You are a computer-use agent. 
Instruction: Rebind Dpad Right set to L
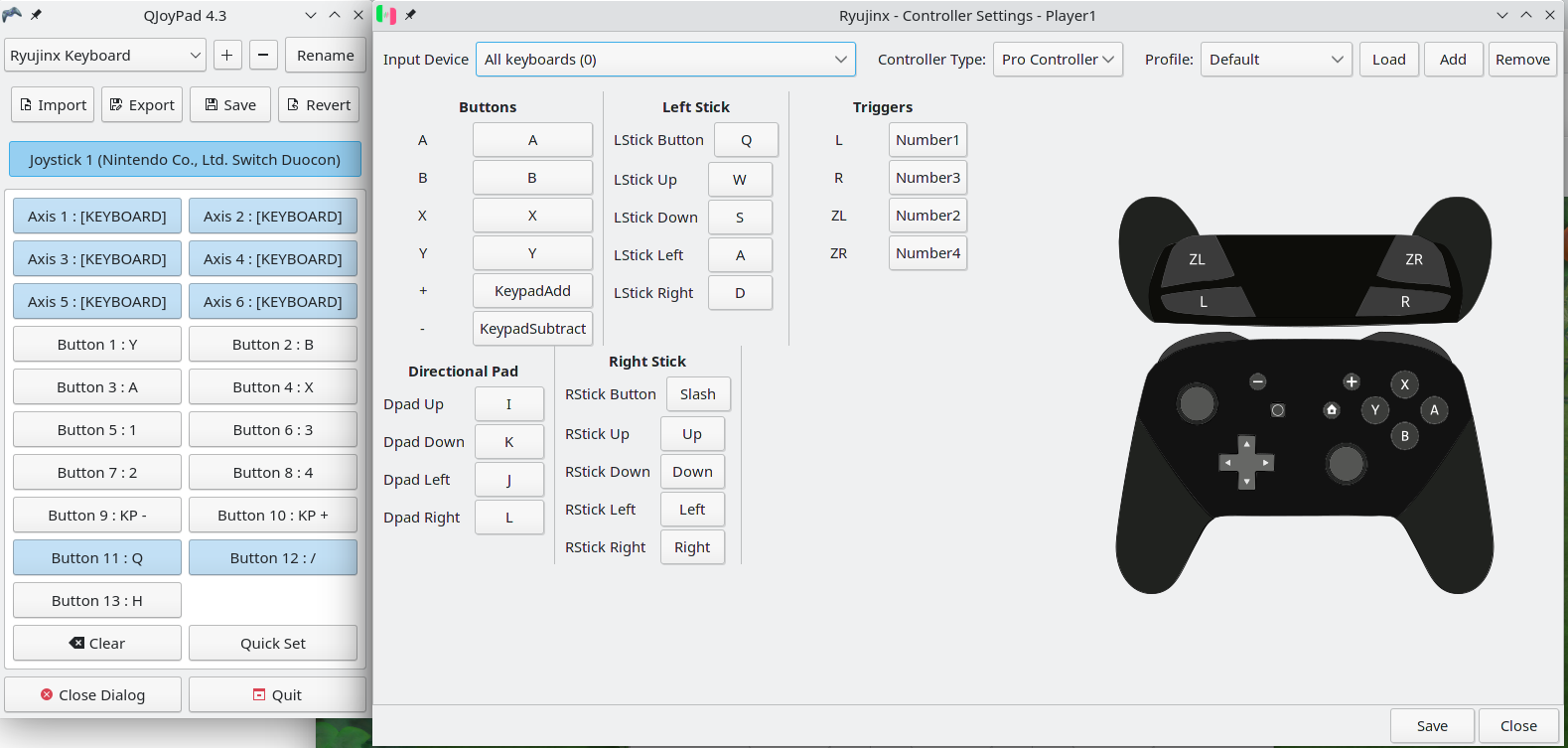[x=509, y=518]
